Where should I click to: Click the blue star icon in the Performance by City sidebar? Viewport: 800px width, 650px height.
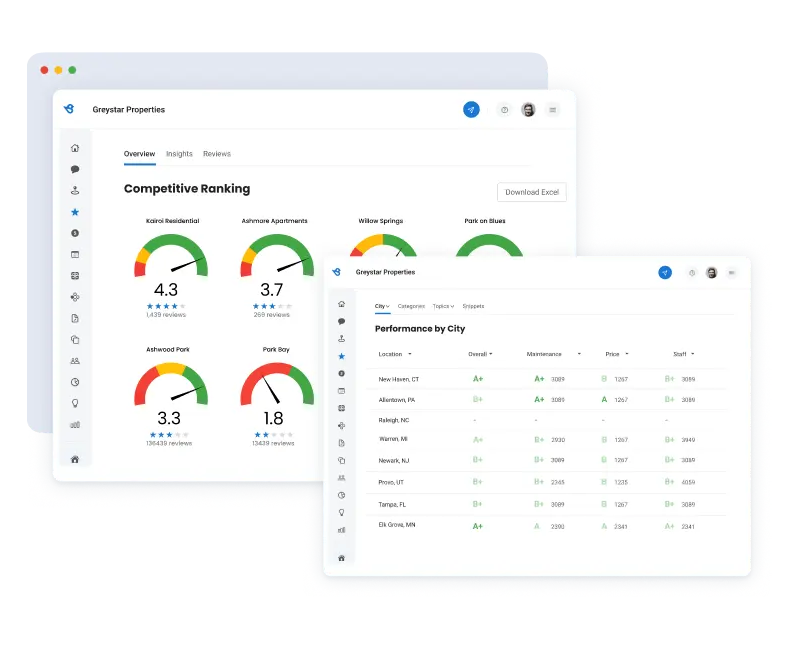pos(341,356)
